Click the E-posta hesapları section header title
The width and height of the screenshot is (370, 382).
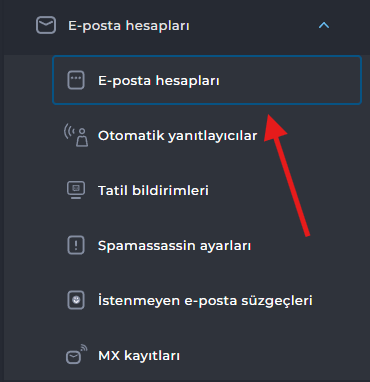(x=129, y=26)
